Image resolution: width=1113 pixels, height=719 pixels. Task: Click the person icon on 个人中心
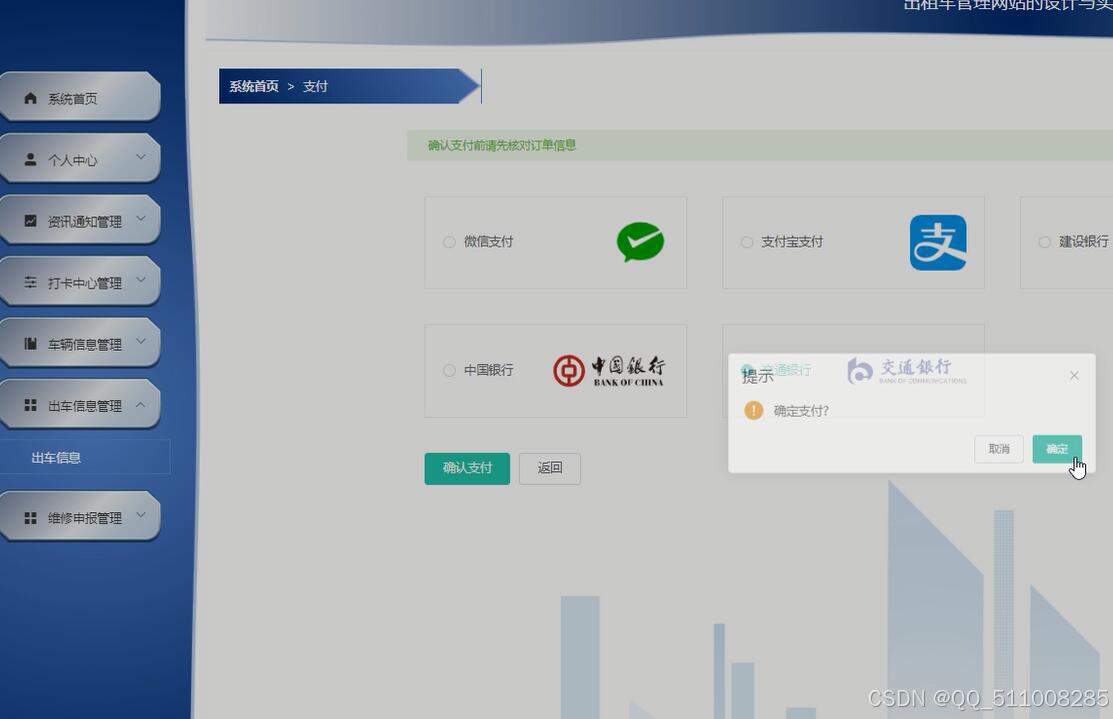click(30, 159)
